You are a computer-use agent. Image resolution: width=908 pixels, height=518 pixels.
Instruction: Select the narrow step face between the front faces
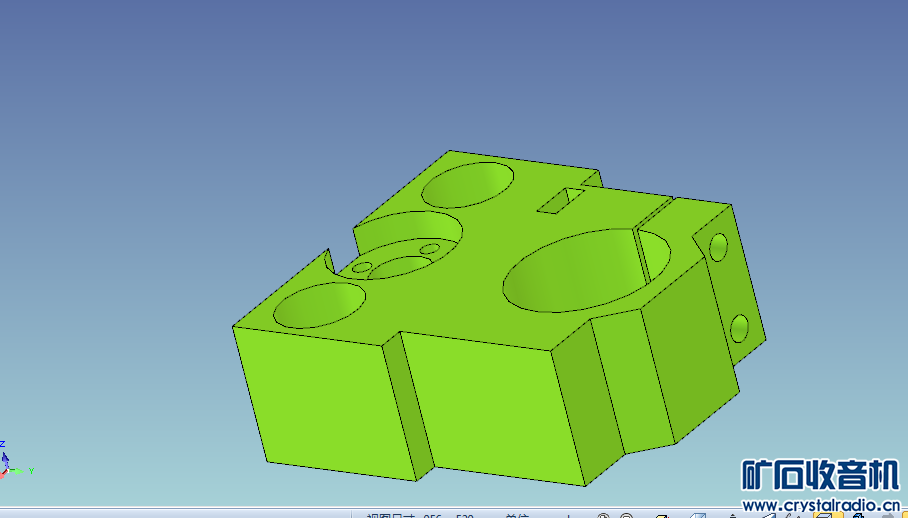tap(408, 406)
